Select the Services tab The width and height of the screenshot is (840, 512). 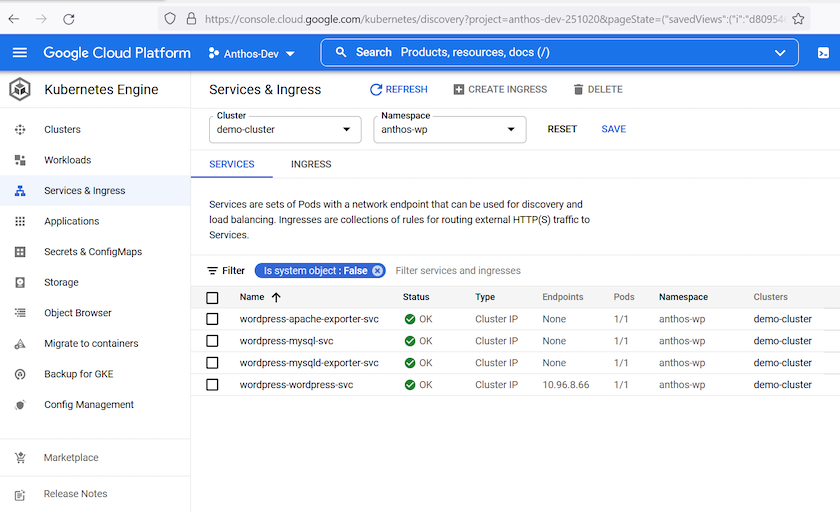tap(232, 164)
